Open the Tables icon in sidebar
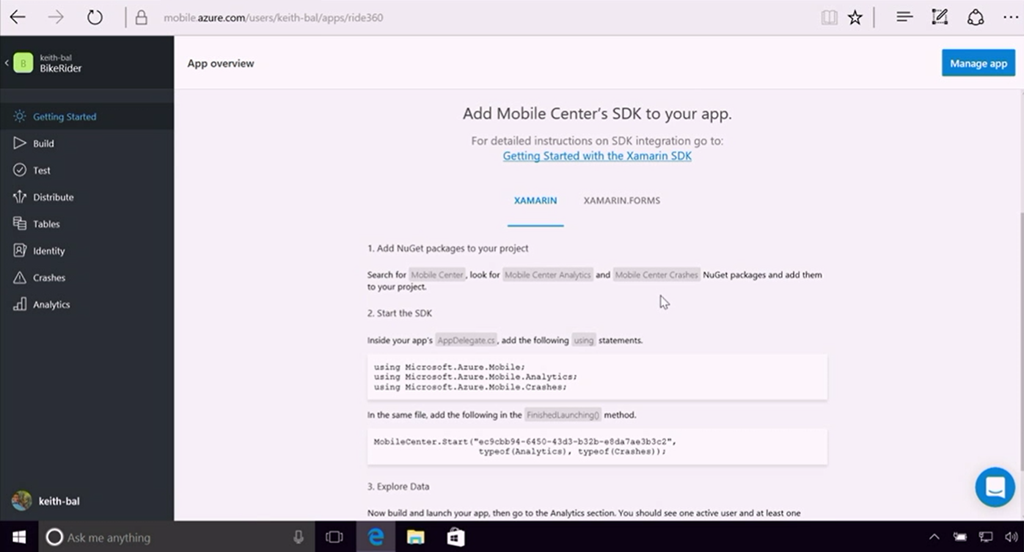This screenshot has height=552, width=1024. pyautogui.click(x=19, y=224)
